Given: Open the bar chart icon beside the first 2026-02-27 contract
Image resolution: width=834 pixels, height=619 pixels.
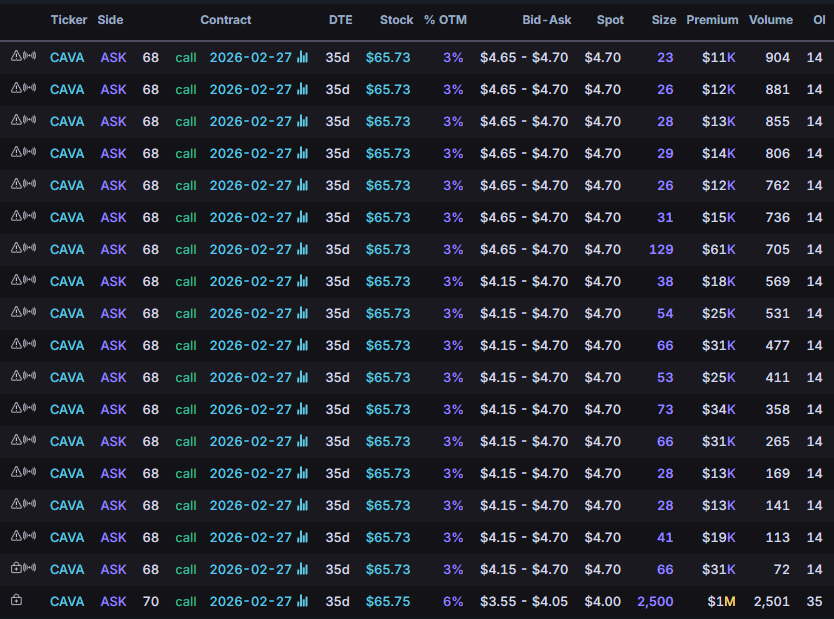Looking at the screenshot, I should click(303, 57).
